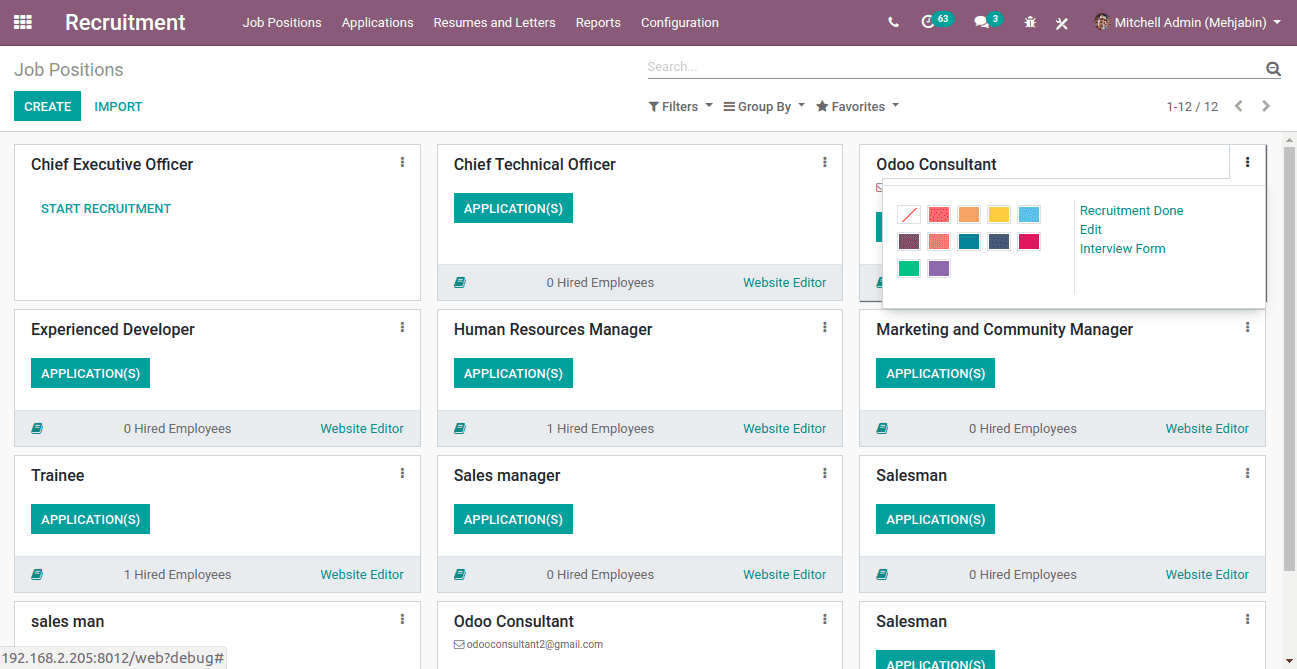Select the green color swatch
The width and height of the screenshot is (1297, 669).
[x=909, y=268]
